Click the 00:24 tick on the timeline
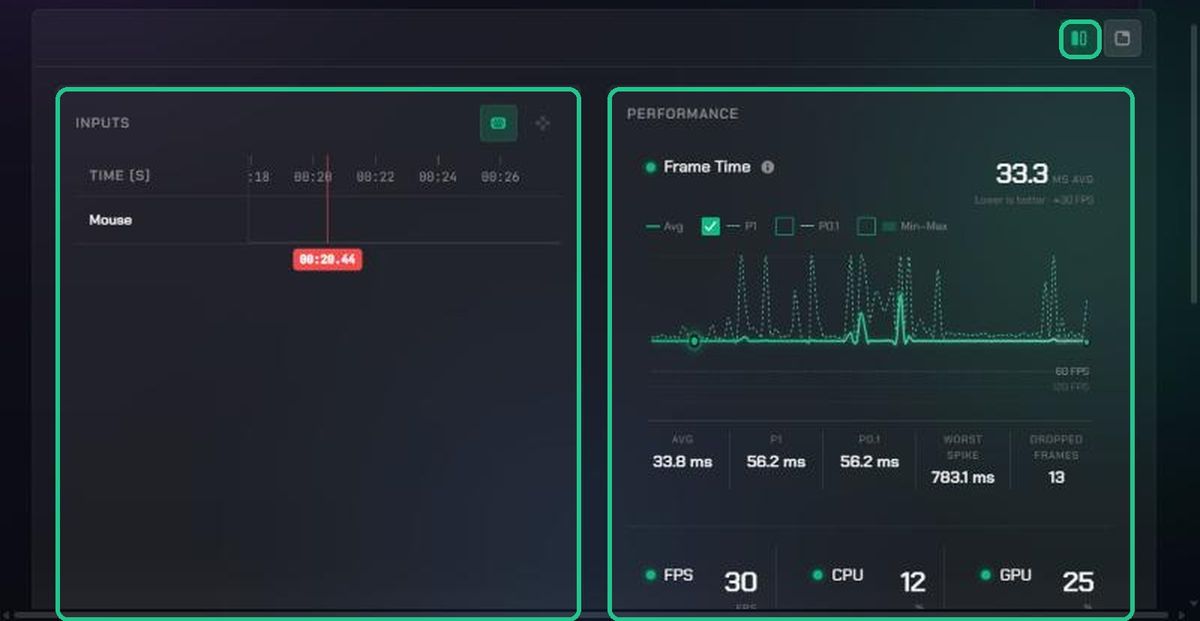1200x621 pixels. [x=438, y=176]
